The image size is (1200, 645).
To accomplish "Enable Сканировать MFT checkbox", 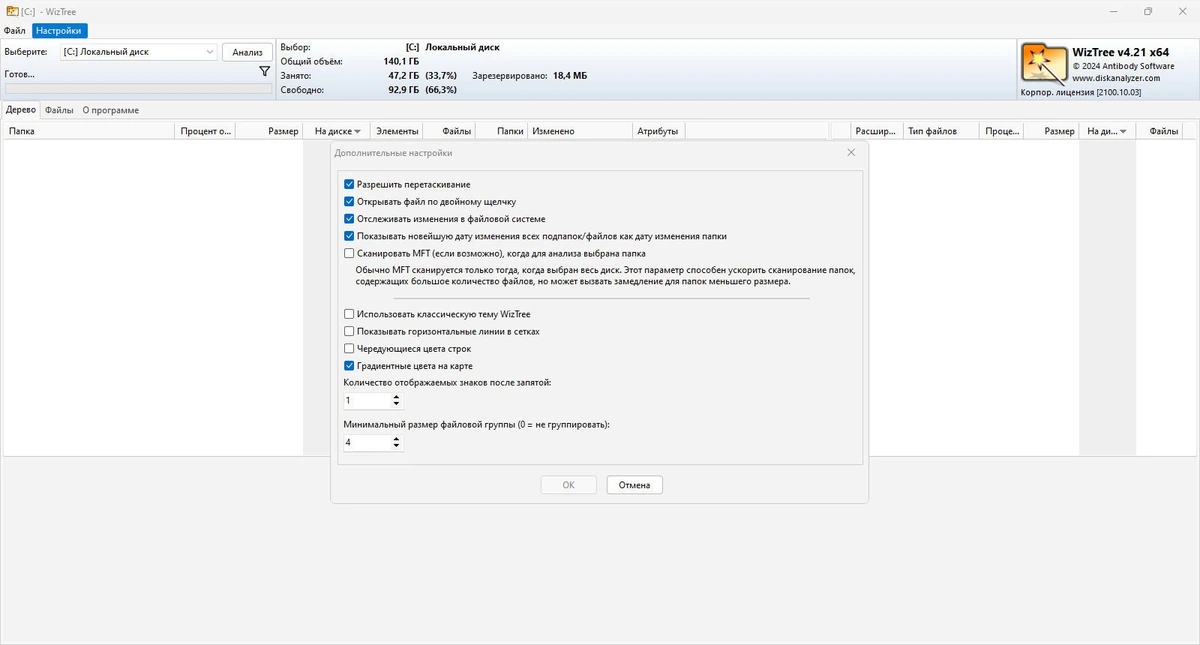I will click(349, 254).
